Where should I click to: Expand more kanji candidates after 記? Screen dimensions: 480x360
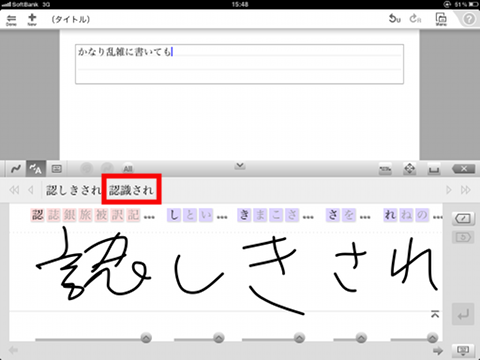point(149,217)
